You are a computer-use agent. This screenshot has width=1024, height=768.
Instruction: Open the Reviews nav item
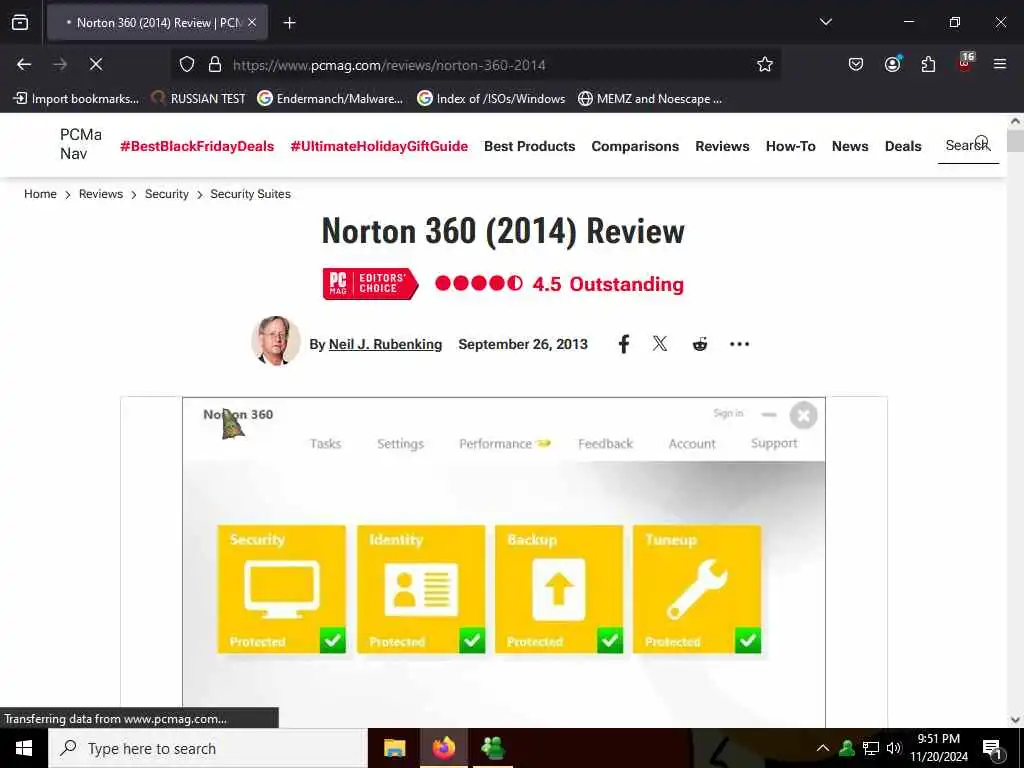[722, 146]
